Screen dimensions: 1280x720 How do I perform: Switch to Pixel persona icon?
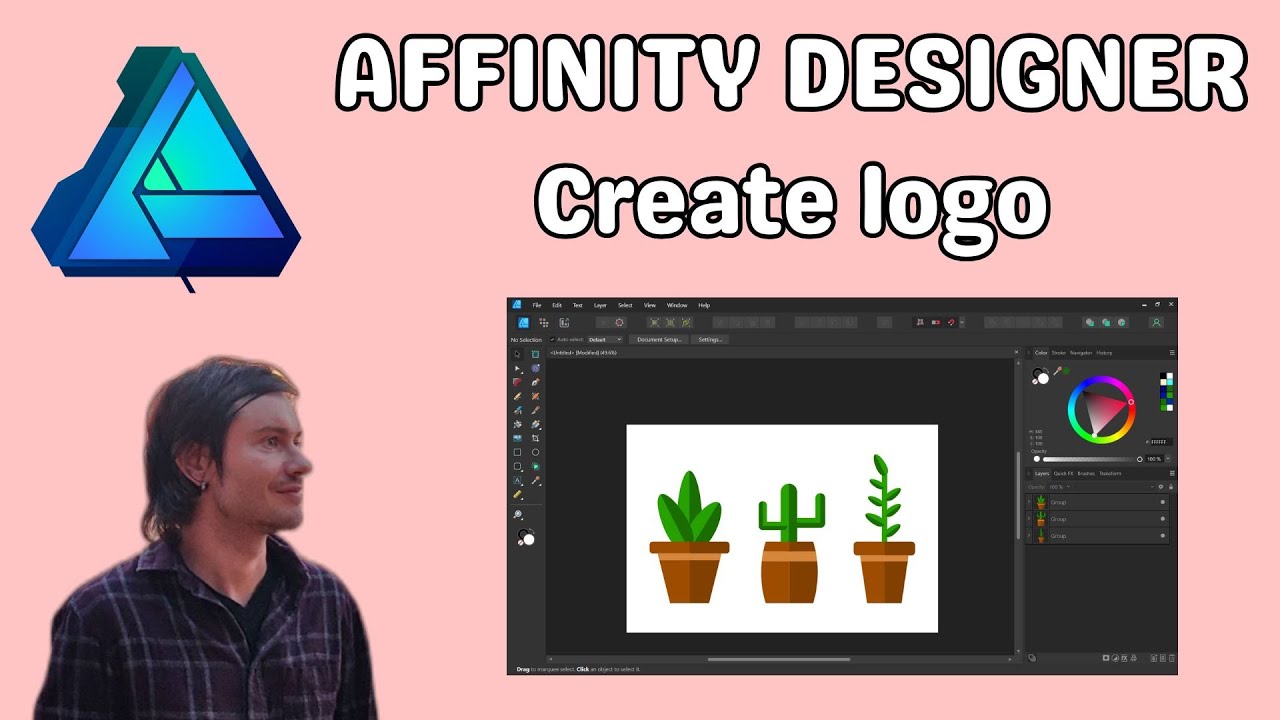[x=544, y=323]
